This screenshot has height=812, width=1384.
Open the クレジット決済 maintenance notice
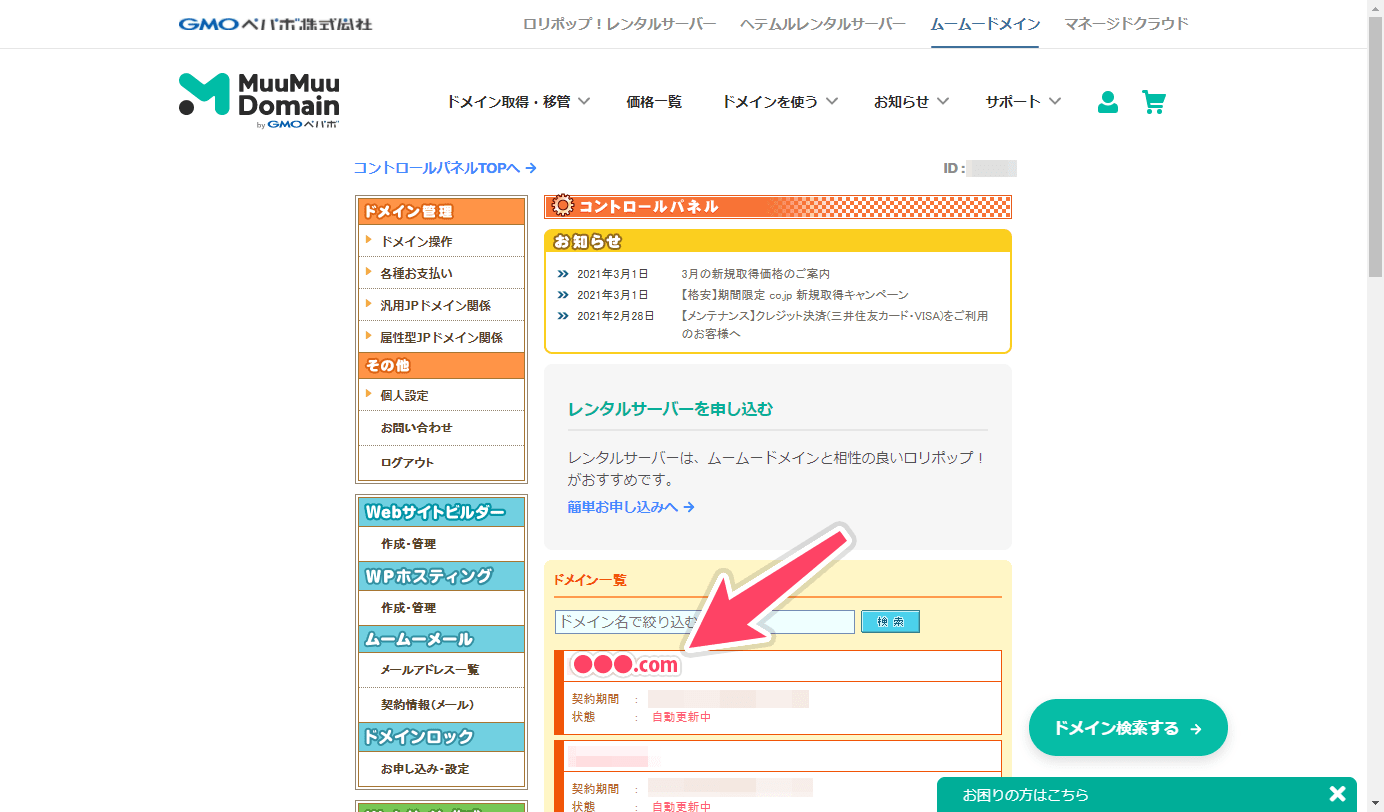click(x=834, y=324)
